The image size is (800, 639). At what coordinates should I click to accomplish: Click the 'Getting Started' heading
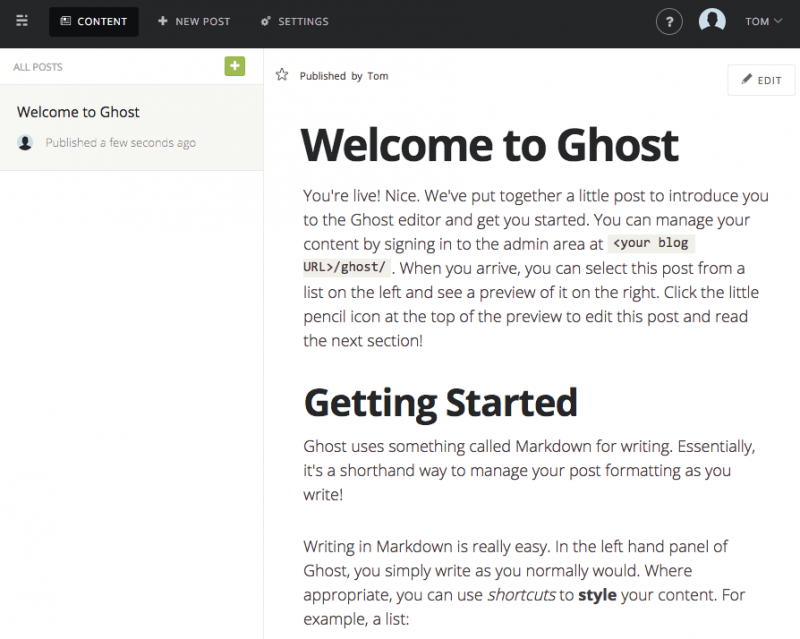440,403
